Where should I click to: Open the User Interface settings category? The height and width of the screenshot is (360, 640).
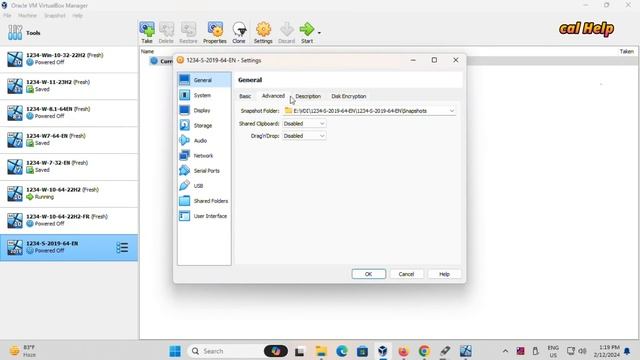[x=204, y=216]
